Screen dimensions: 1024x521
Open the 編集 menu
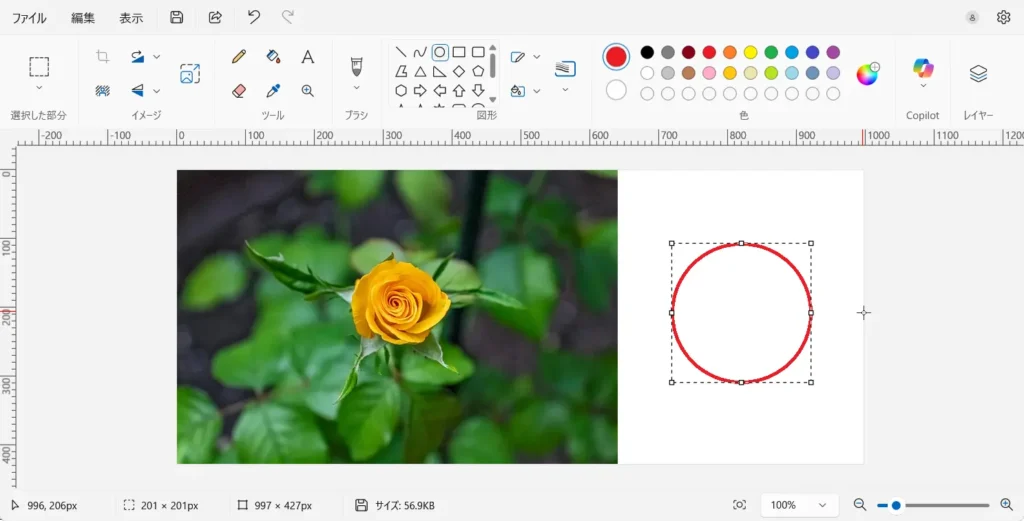(83, 18)
